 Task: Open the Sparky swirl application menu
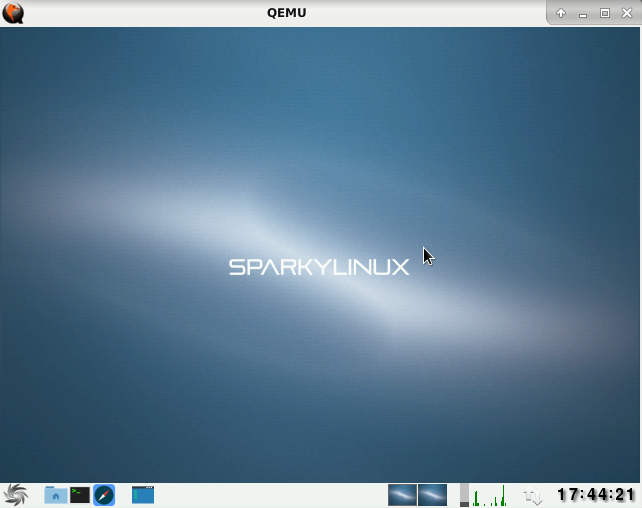click(16, 495)
